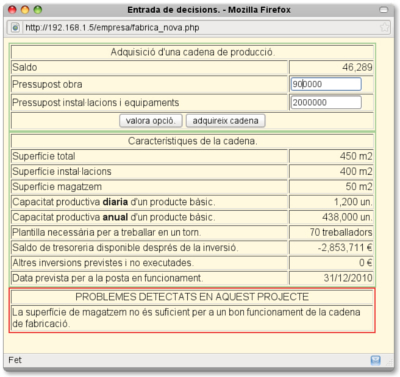Select the value '1,200 un.'
The width and height of the screenshot is (400, 377).
353,202
